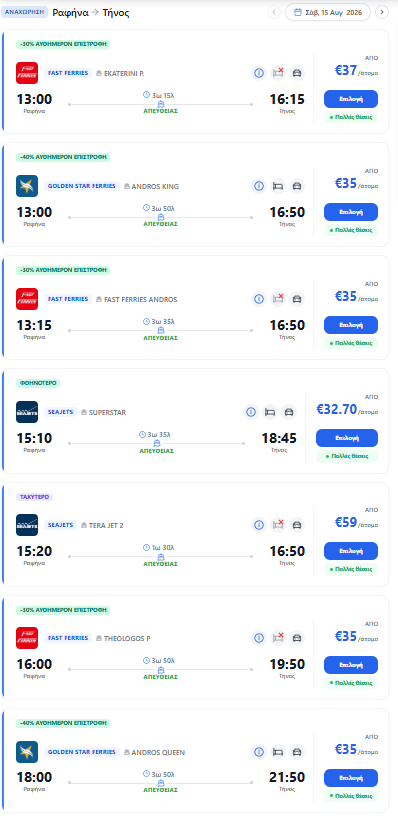Screen dimensions: 398x831
Task: Click the ΦΘΗΝΟΤΕΡΟ cheapest badge
Action: coord(38,383)
